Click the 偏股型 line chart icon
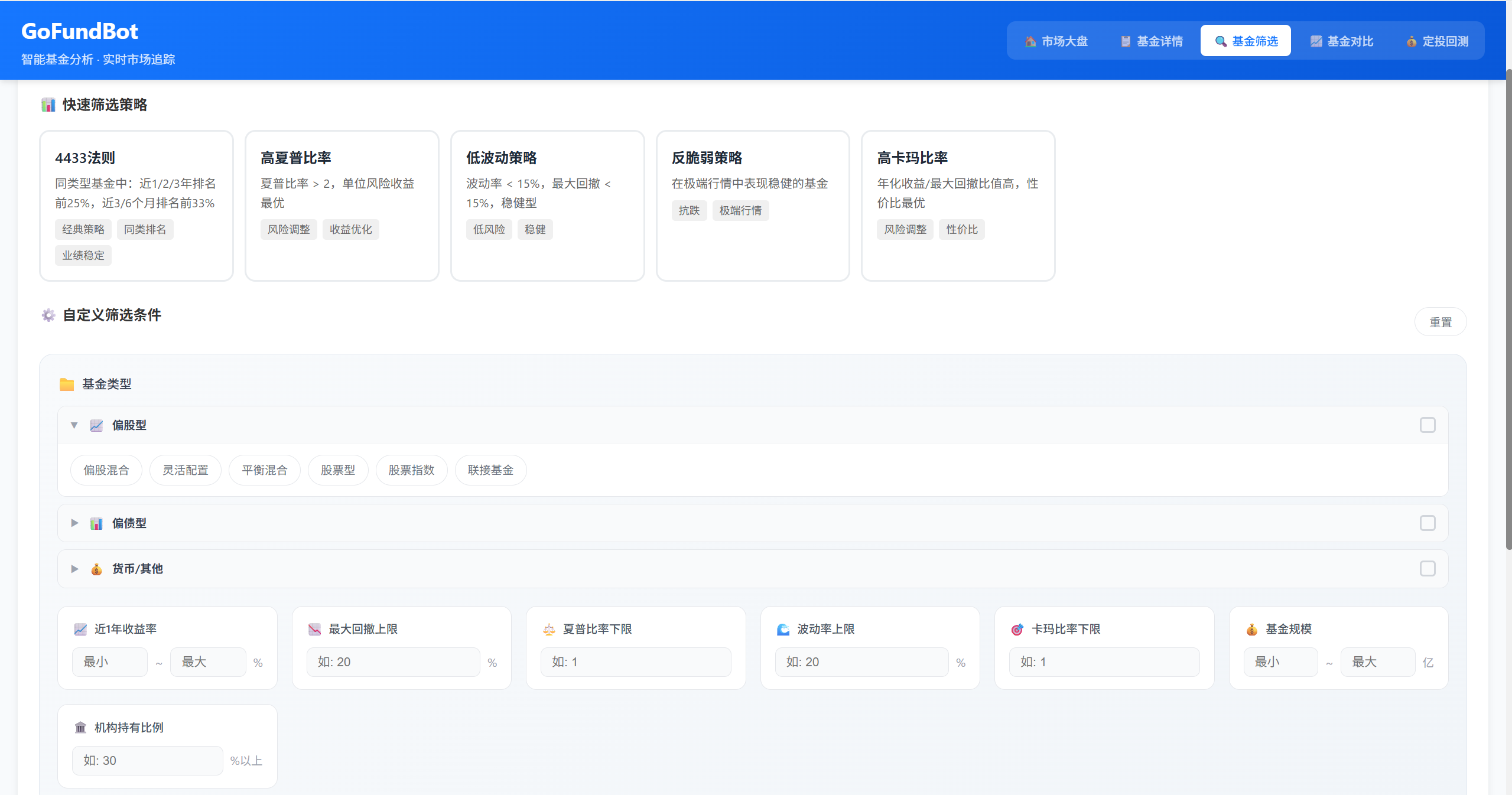Viewport: 1512px width, 795px height. (96, 425)
